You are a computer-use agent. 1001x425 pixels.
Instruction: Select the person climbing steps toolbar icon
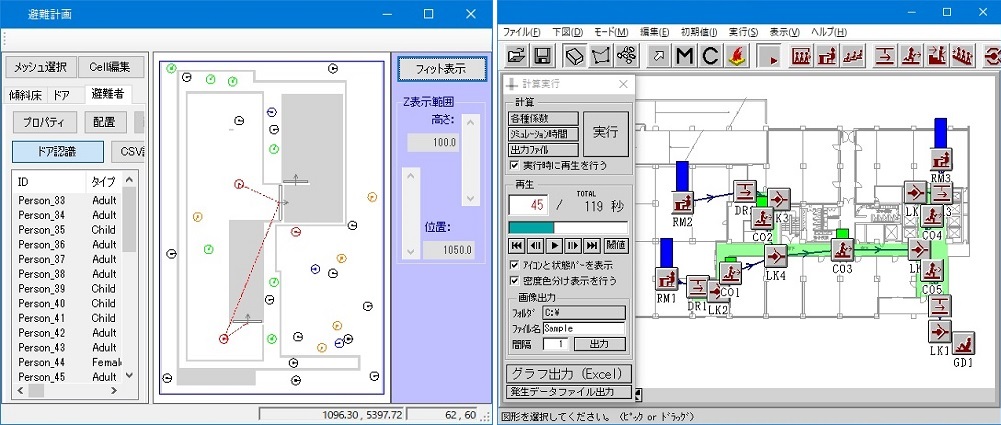pos(937,56)
